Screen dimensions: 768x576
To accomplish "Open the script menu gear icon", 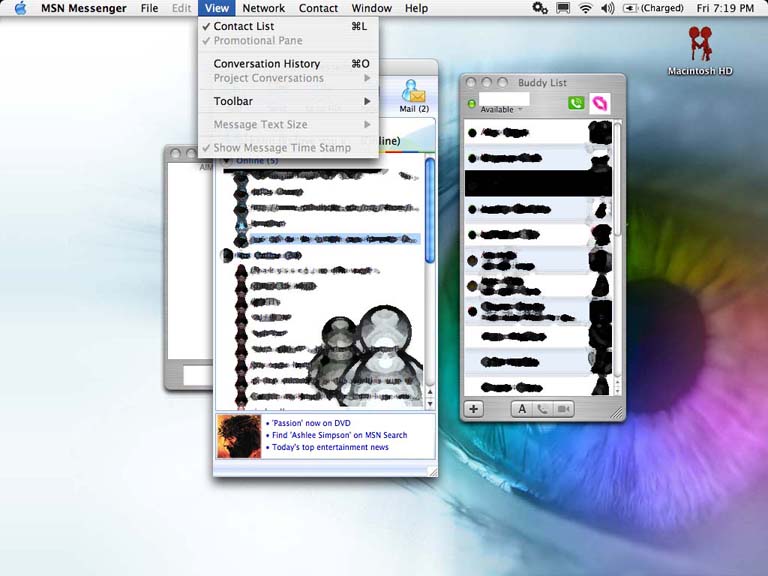I will pos(540,8).
